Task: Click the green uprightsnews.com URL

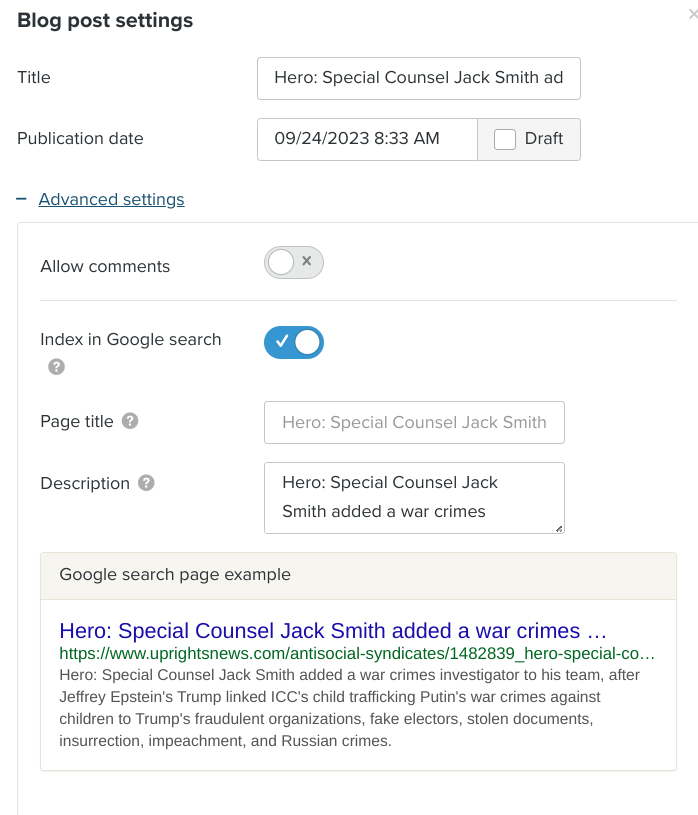Action: pyautogui.click(x=357, y=653)
